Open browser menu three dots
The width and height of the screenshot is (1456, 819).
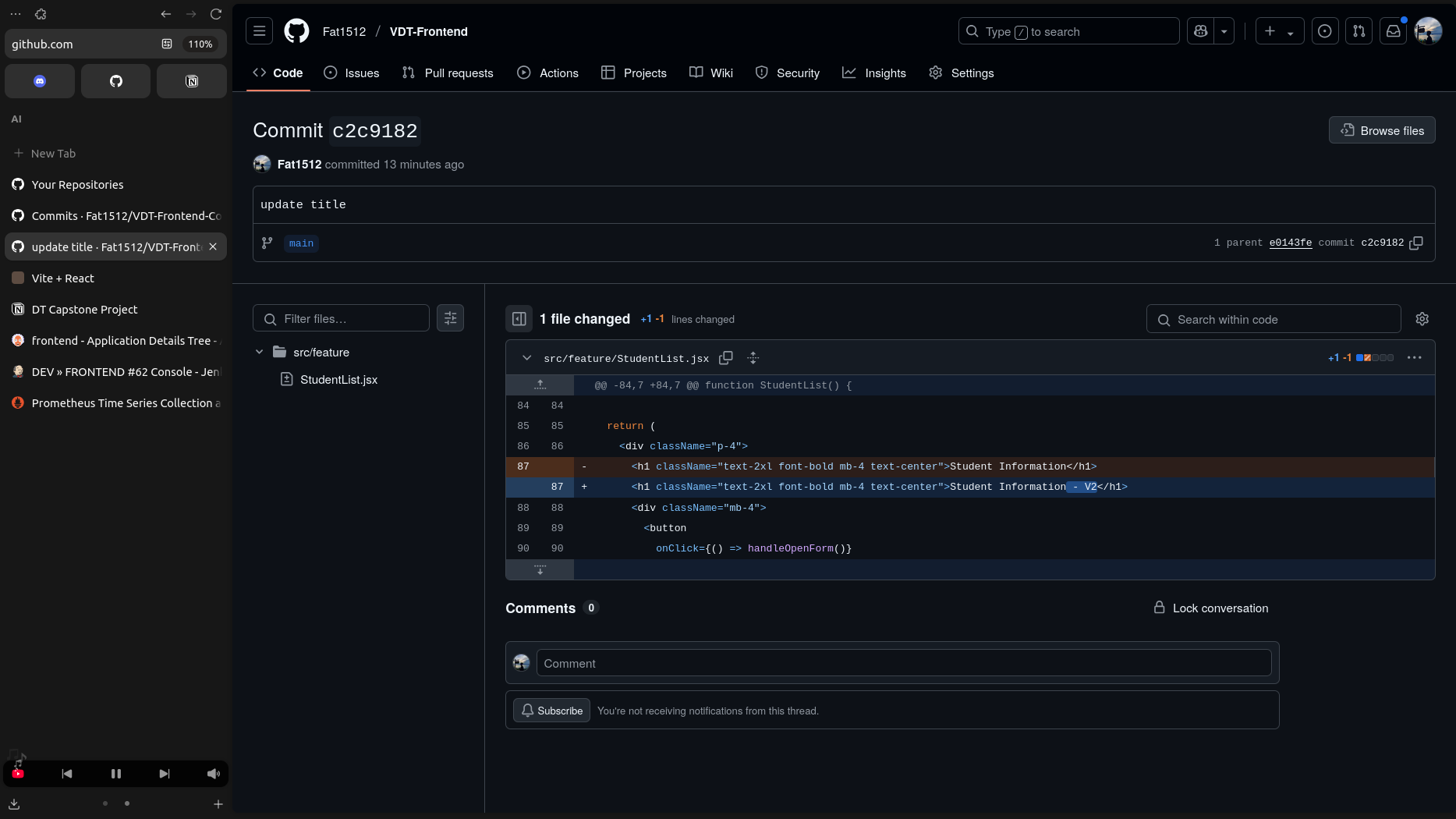pyautogui.click(x=16, y=14)
